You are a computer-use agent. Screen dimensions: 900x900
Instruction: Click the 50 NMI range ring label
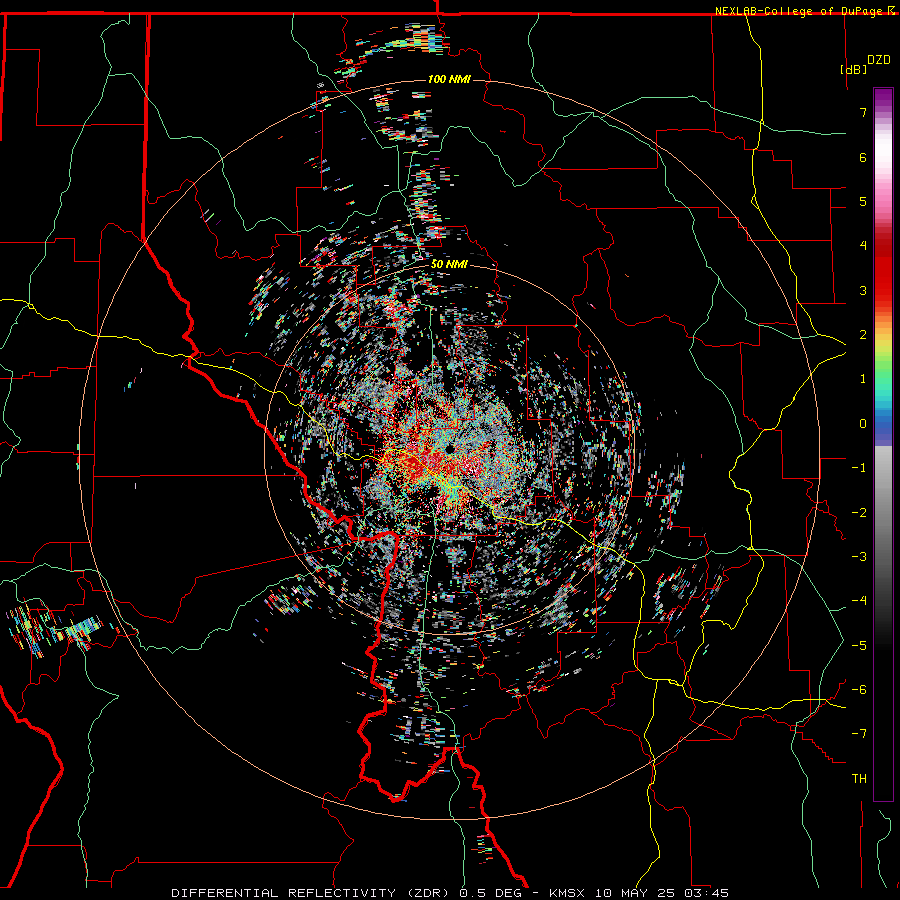pos(449,265)
